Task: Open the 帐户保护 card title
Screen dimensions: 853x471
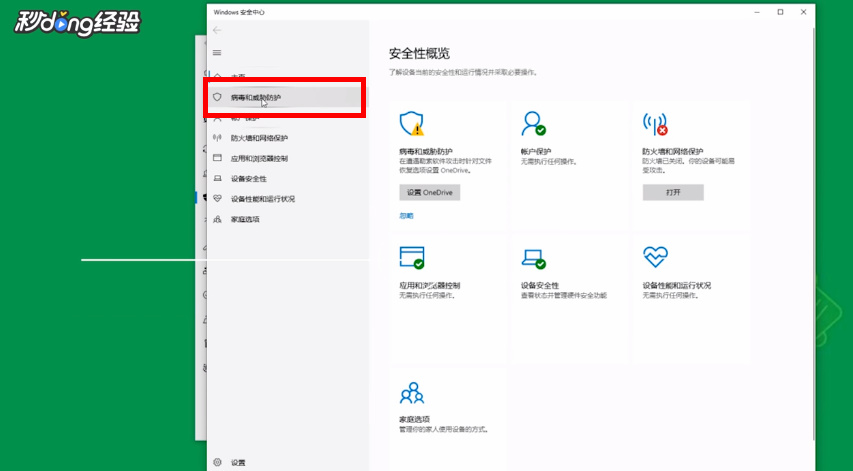Action: click(536, 152)
